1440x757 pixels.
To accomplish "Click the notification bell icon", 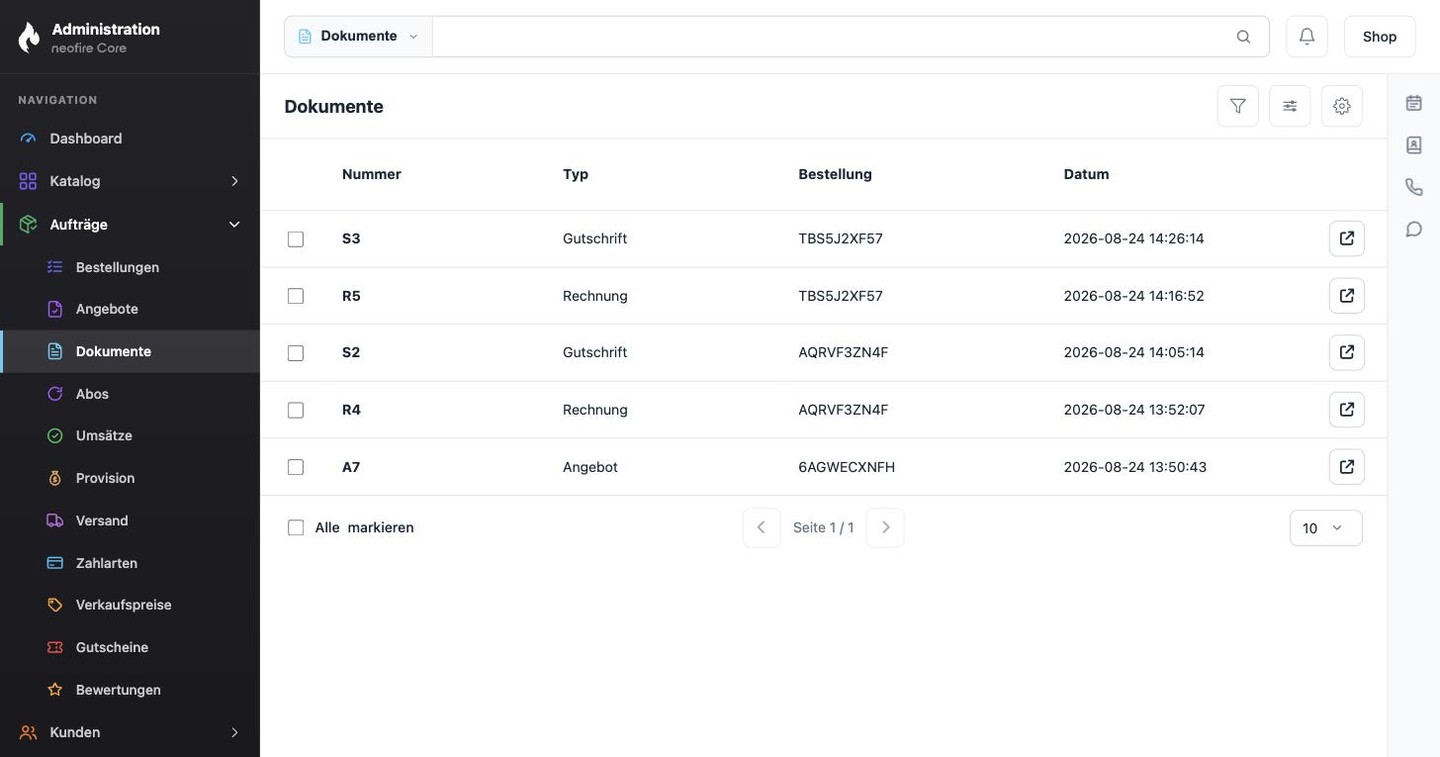I will tap(1307, 36).
